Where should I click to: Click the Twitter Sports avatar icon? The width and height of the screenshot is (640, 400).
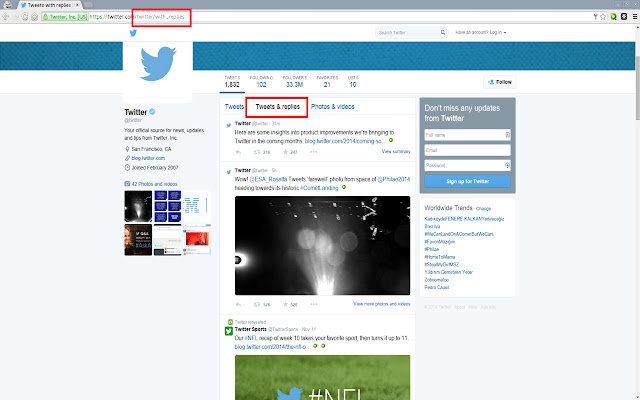(x=229, y=331)
